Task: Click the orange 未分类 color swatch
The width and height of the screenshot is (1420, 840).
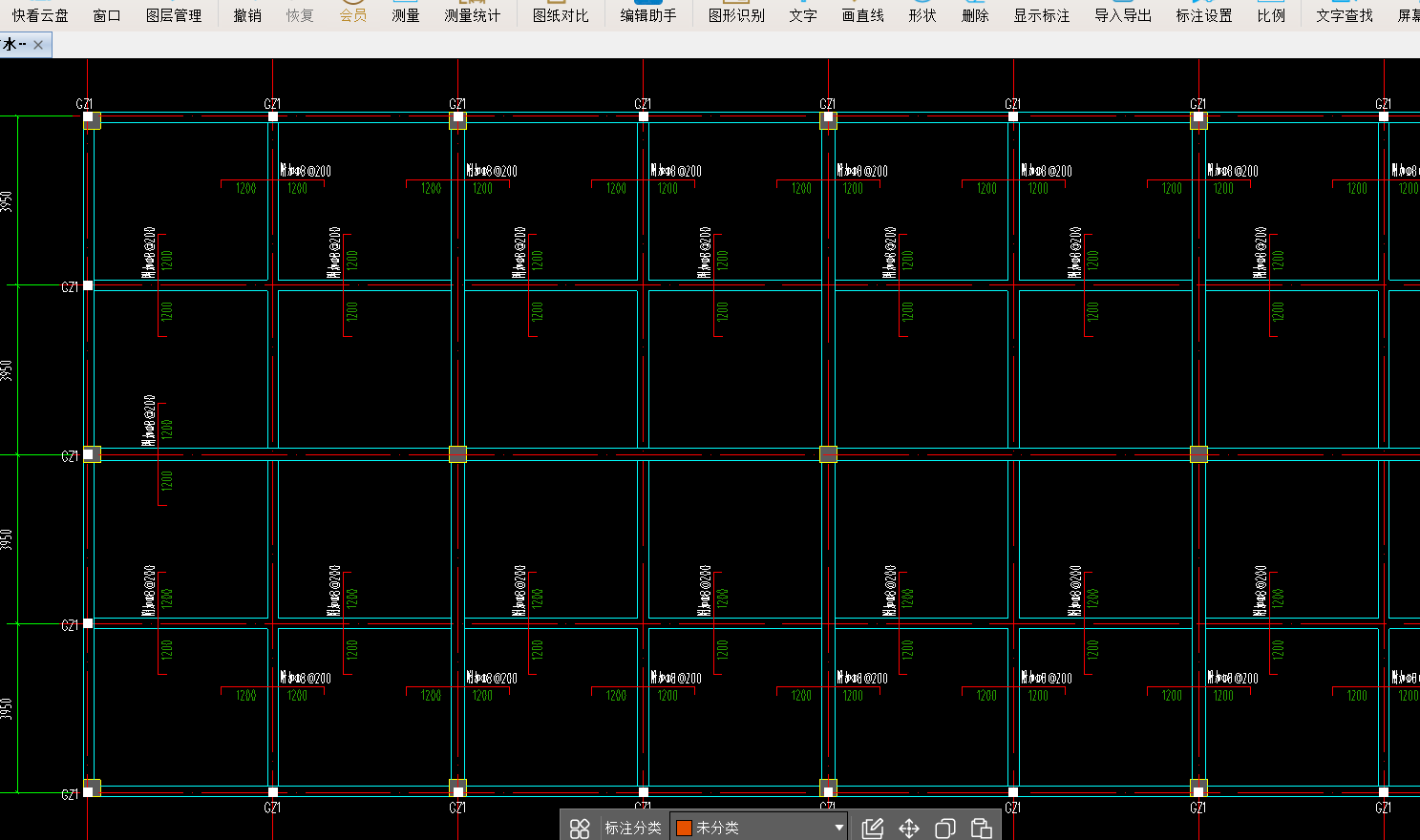Action: click(684, 828)
